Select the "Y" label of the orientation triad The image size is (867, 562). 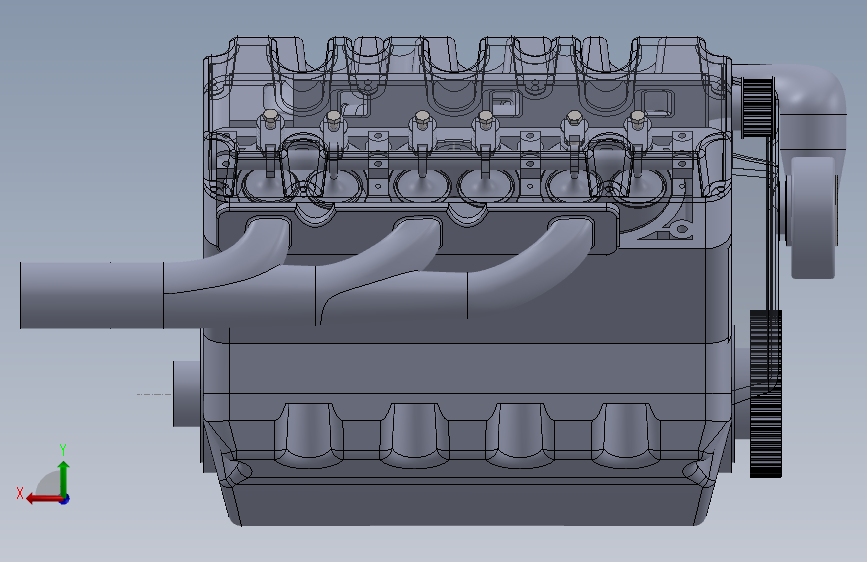[63, 449]
